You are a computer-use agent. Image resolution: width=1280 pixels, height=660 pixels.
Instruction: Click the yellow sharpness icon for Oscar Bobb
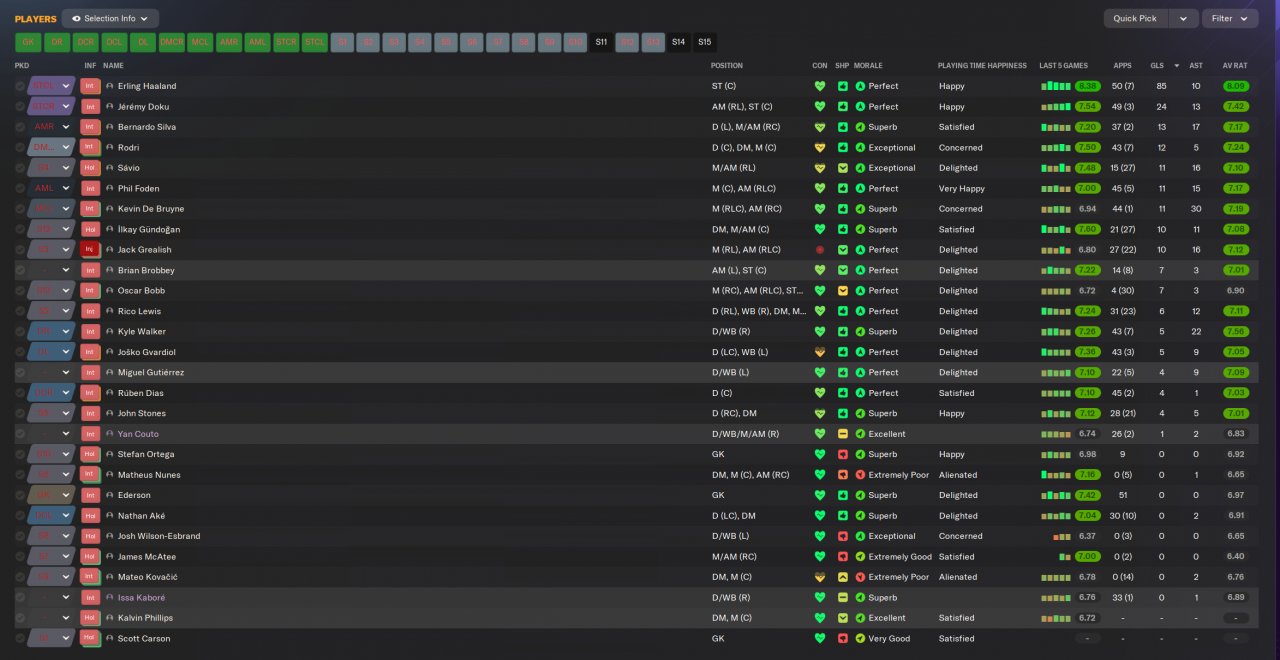click(843, 291)
